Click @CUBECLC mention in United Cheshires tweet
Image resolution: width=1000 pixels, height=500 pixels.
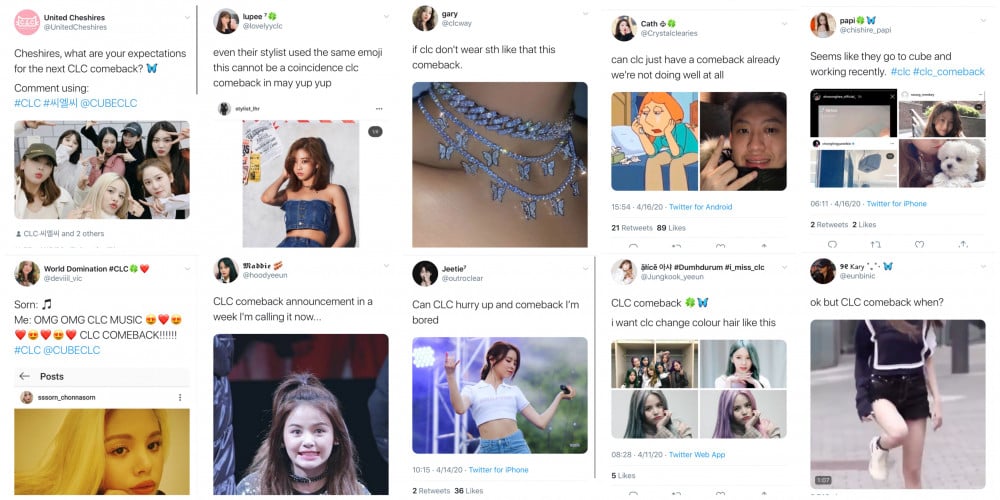pos(108,103)
